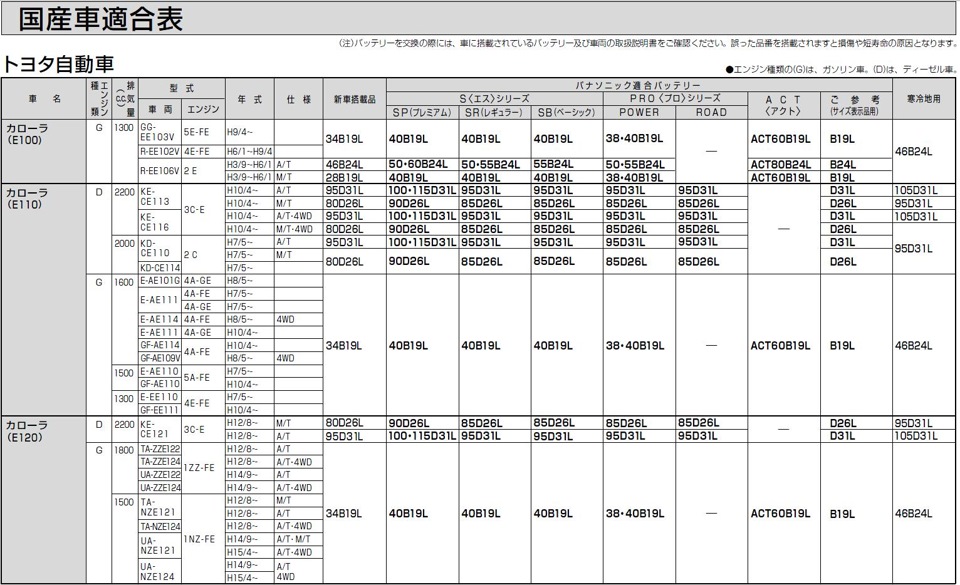This screenshot has width=960, height=585.
Task: Click the PRO〈プロ〉シリーズ header
Action: coord(675,99)
